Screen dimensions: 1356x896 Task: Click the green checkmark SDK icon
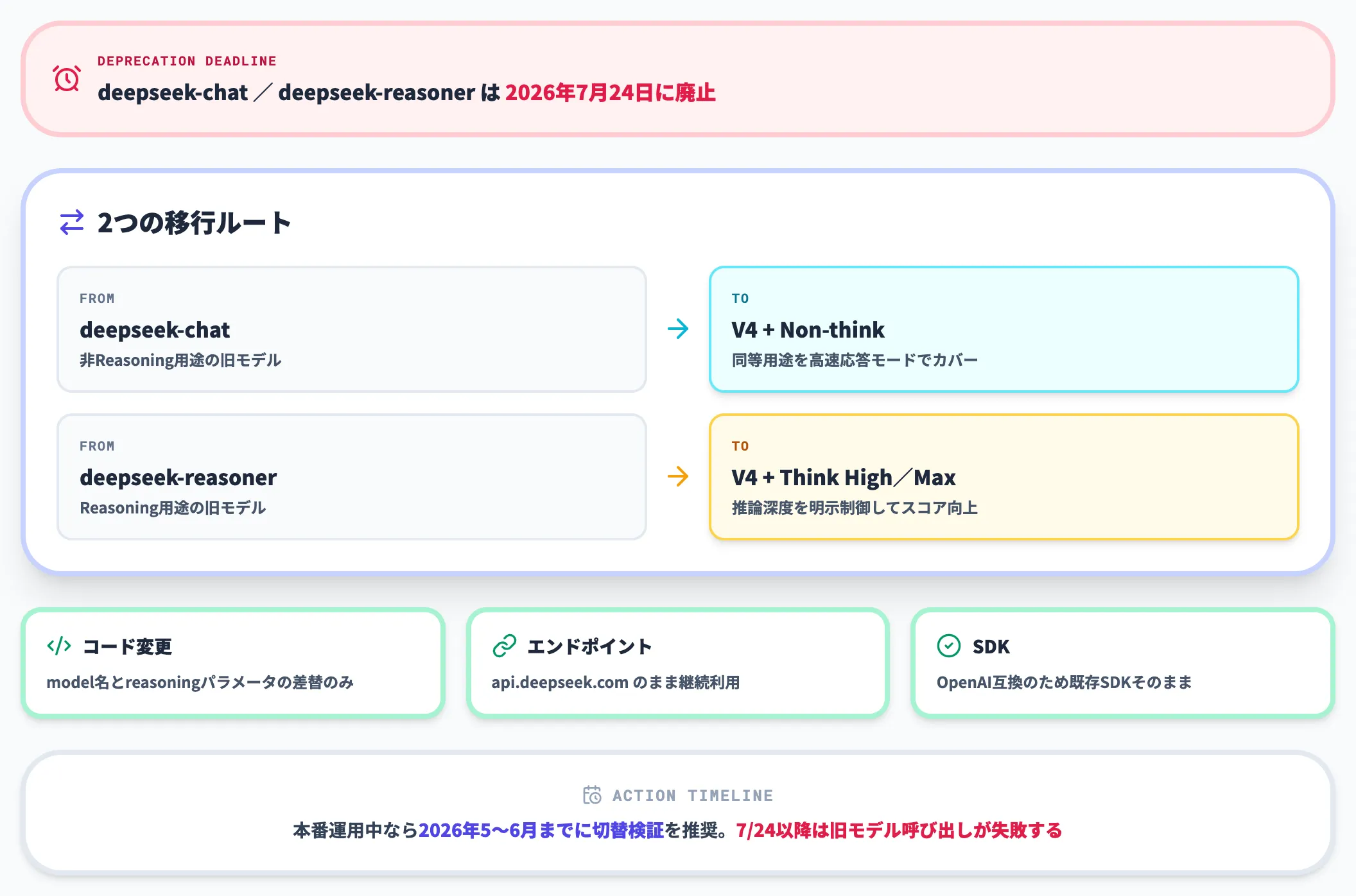pyautogui.click(x=949, y=646)
